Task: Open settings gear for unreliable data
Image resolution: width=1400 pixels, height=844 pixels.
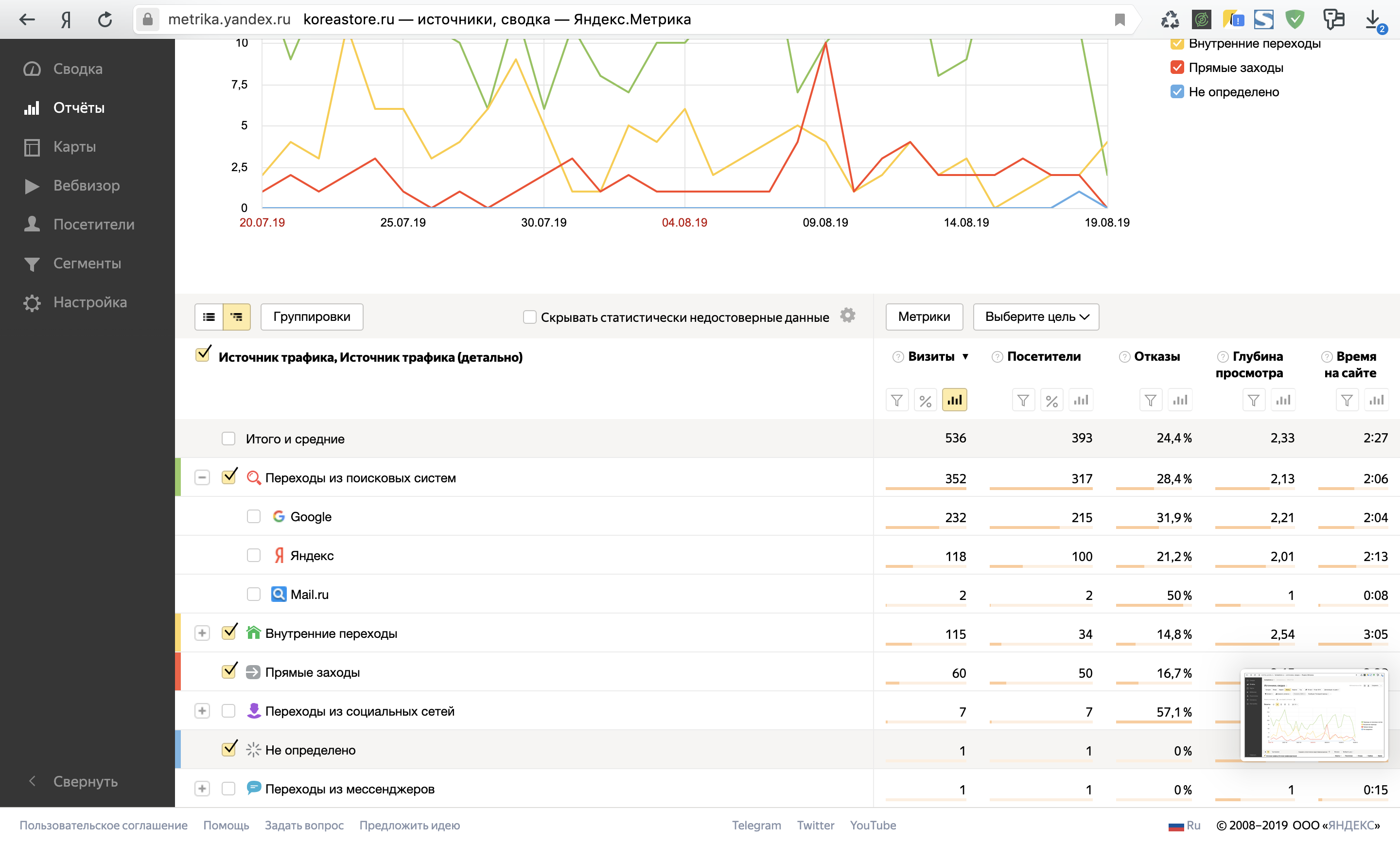Action: (847, 316)
